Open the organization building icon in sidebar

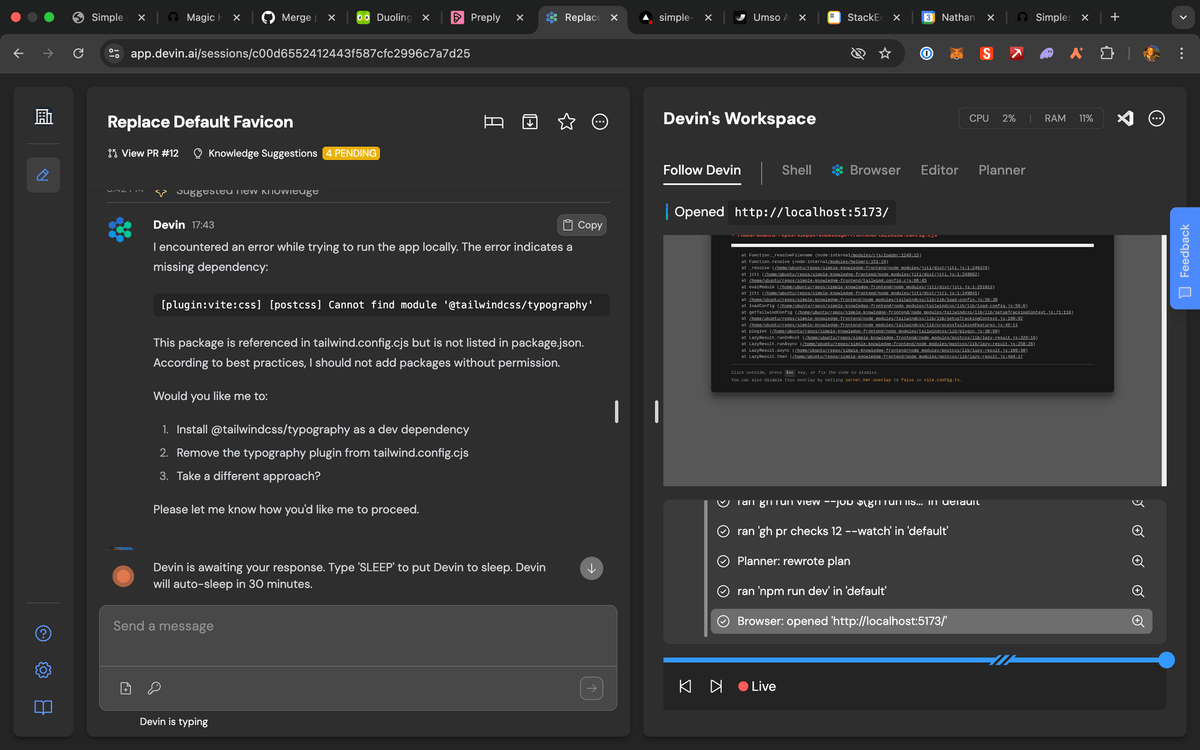pos(43,118)
